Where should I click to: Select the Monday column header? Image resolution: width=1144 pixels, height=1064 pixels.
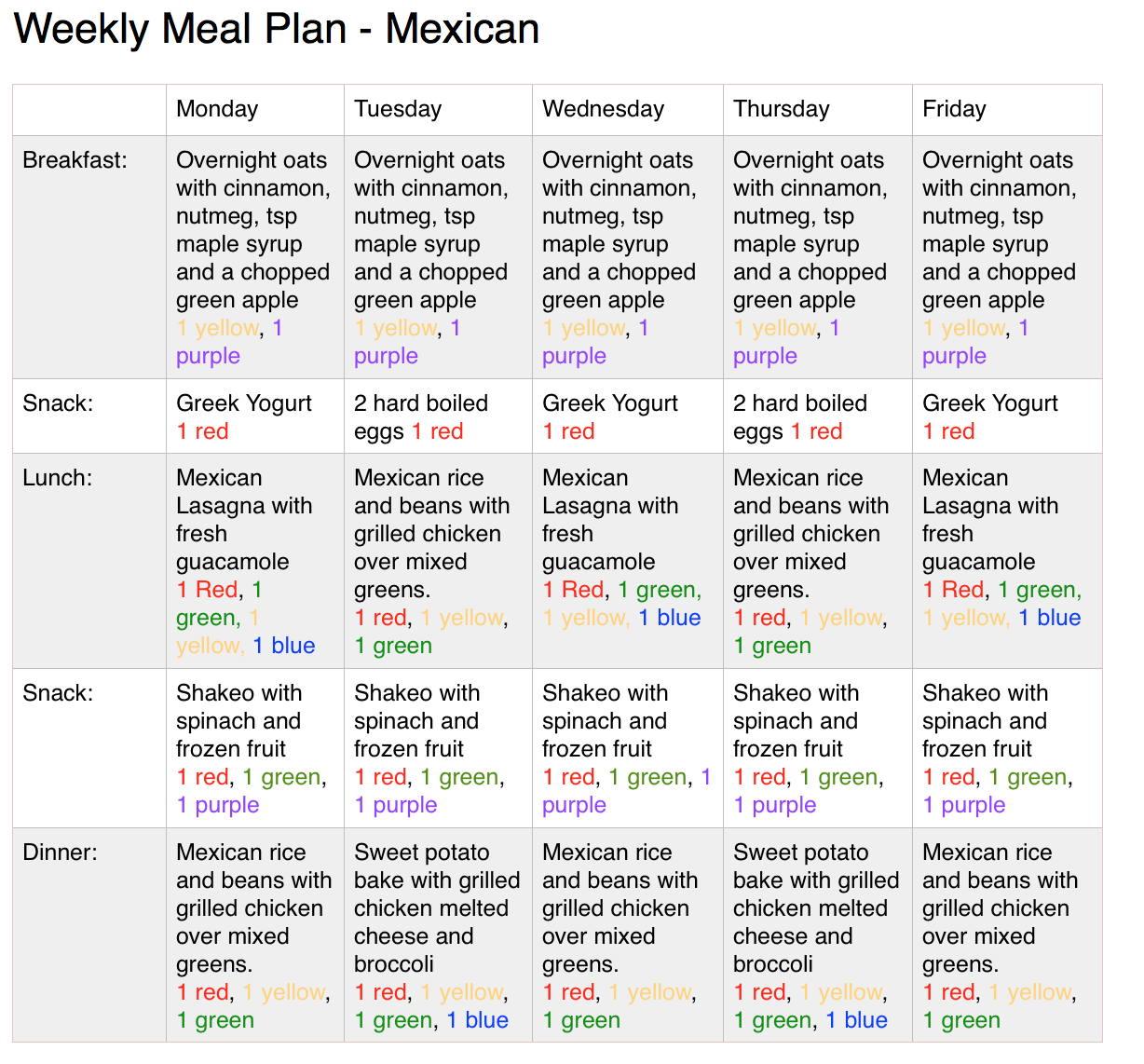[255, 110]
